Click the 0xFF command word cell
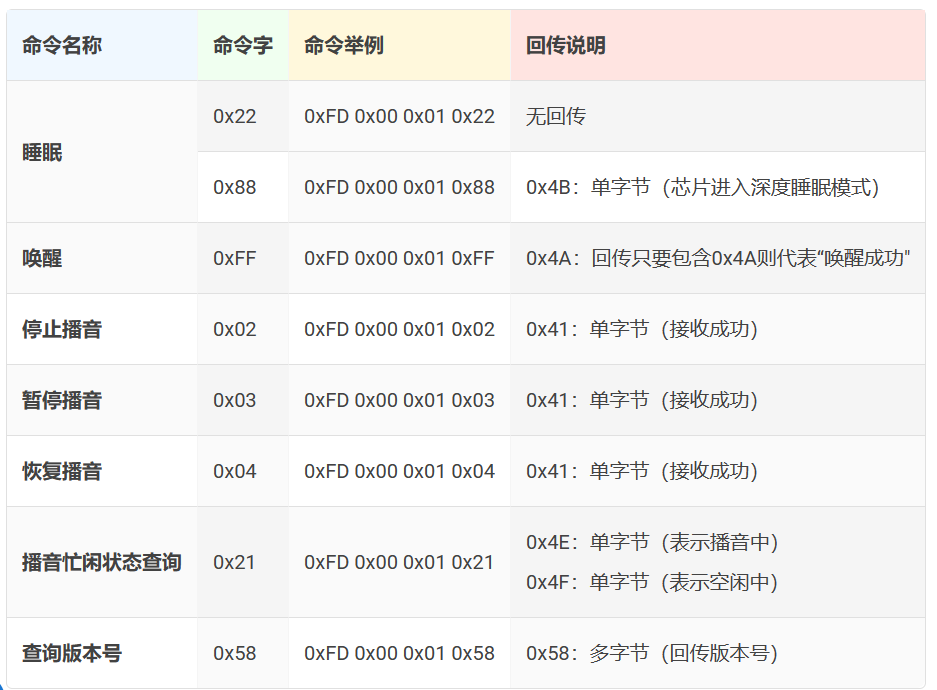Viewport: 937px width, 690px height. click(x=235, y=259)
